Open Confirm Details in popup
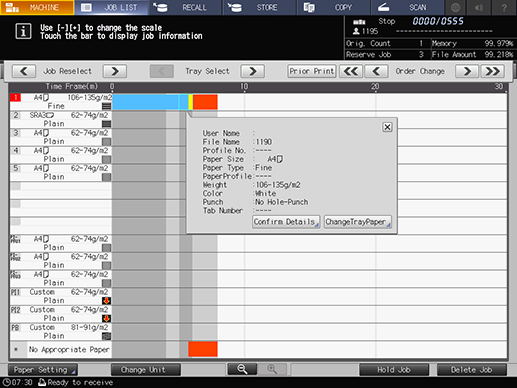 286,222
